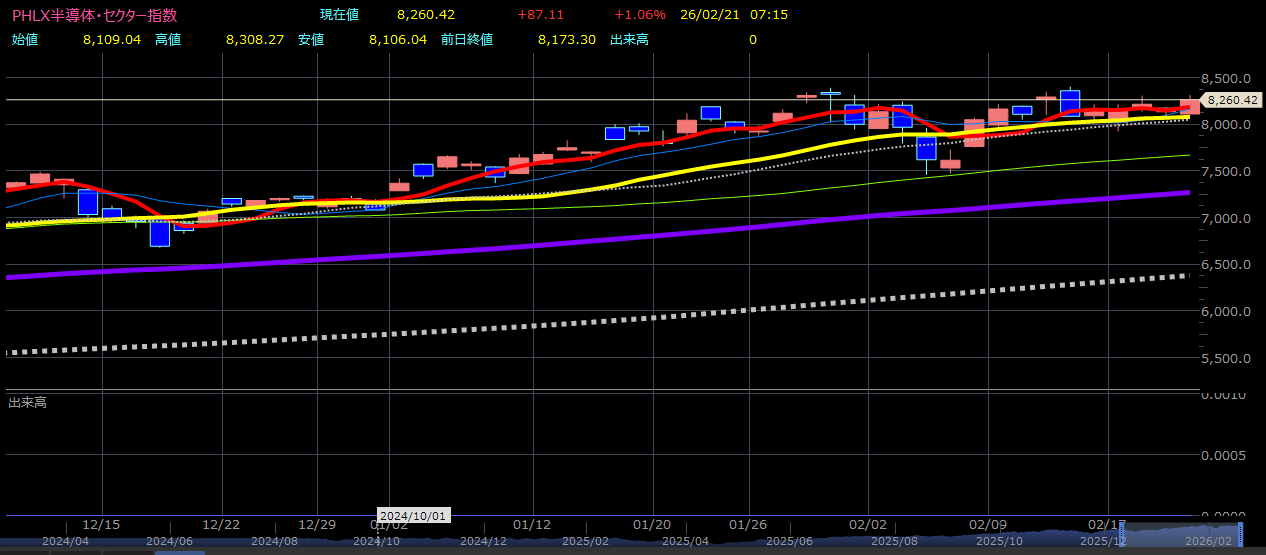Click the 5,500.0 price axis label
1266x555 pixels.
(x=1224, y=358)
